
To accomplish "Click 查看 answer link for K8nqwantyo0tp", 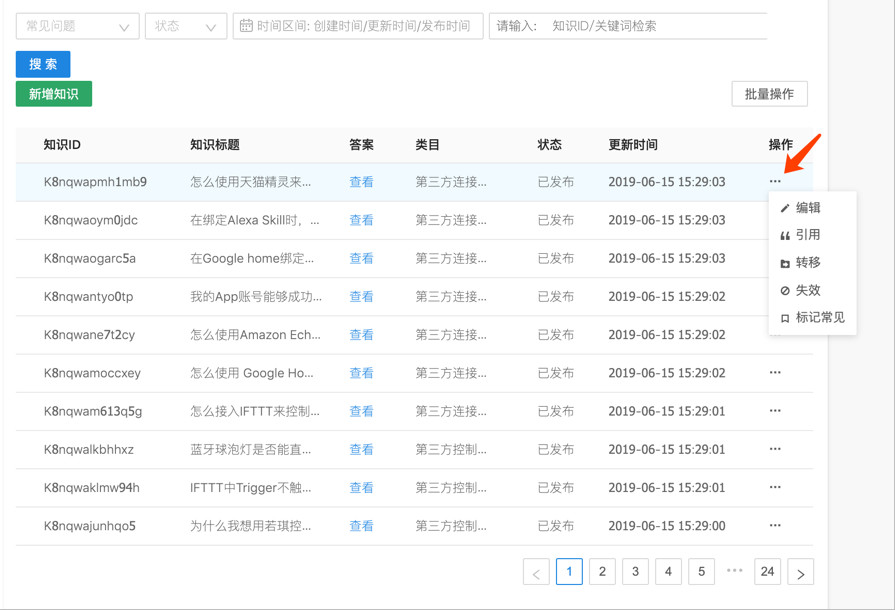I will click(361, 297).
